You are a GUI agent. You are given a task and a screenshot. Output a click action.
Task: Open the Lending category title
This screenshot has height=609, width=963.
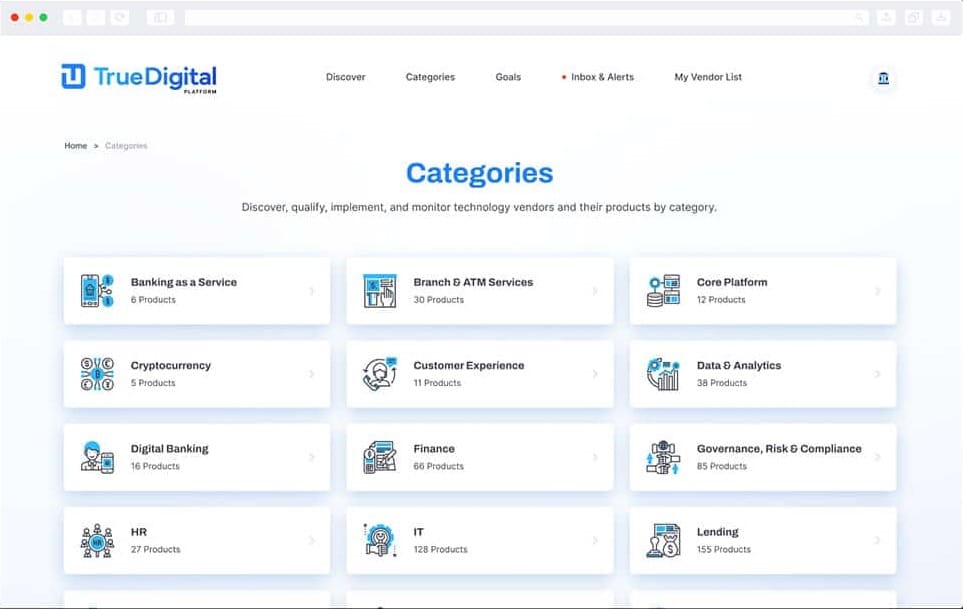[717, 532]
